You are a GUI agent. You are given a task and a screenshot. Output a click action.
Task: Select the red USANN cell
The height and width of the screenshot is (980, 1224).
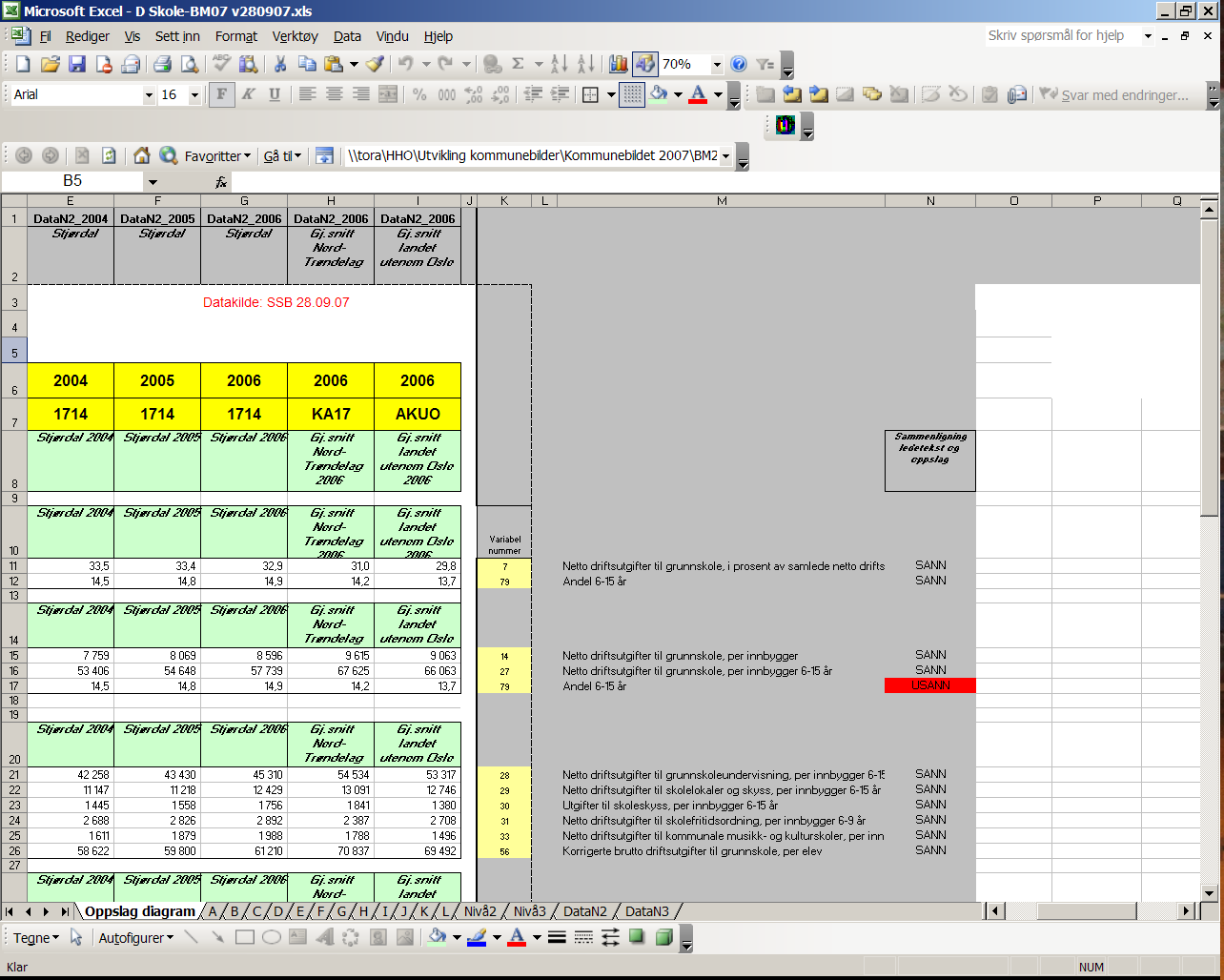coord(930,685)
